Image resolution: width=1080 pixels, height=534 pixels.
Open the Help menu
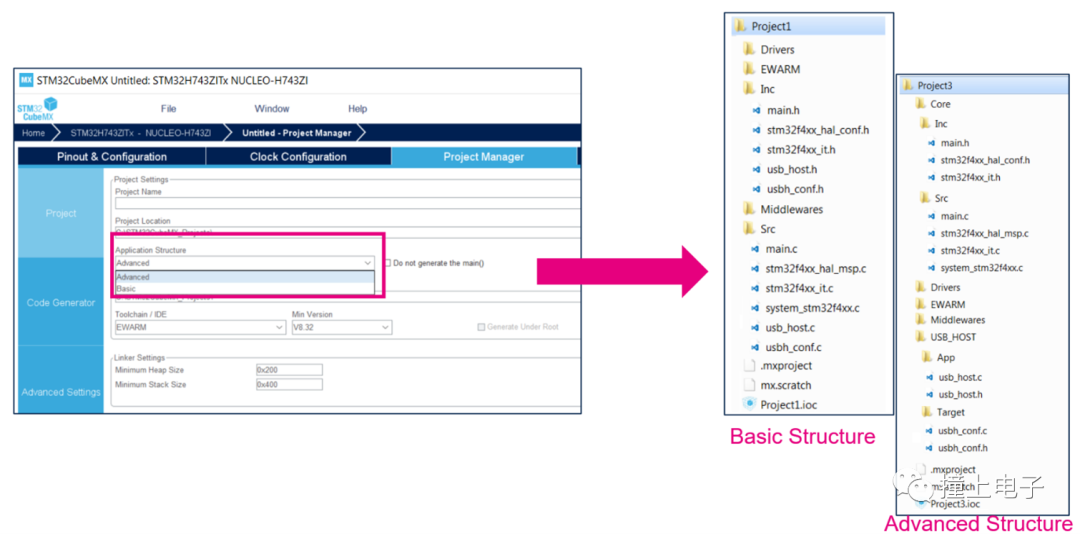[357, 109]
